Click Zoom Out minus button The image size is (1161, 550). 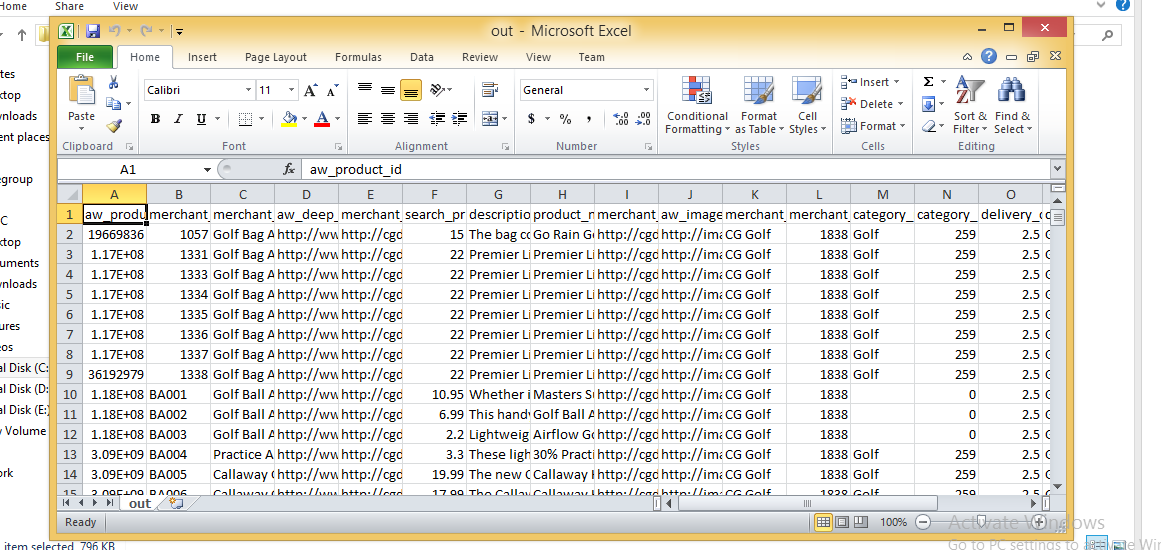(x=923, y=522)
